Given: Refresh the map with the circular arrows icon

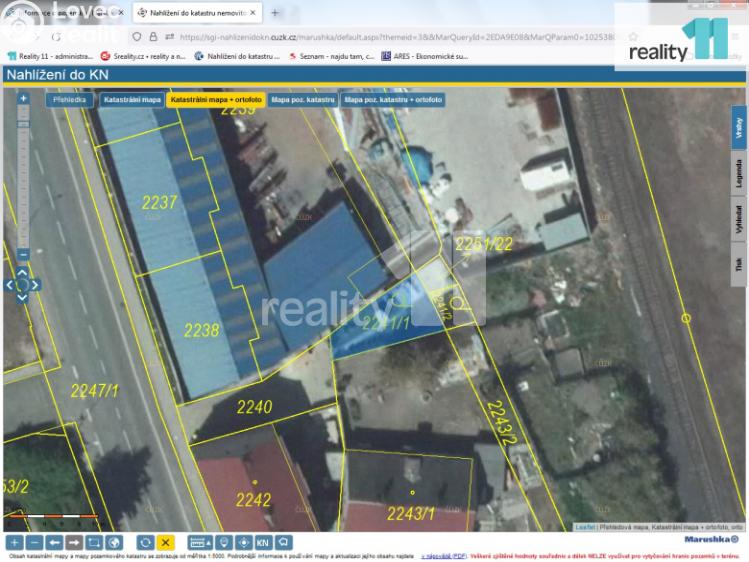Looking at the screenshot, I should coord(145,542).
